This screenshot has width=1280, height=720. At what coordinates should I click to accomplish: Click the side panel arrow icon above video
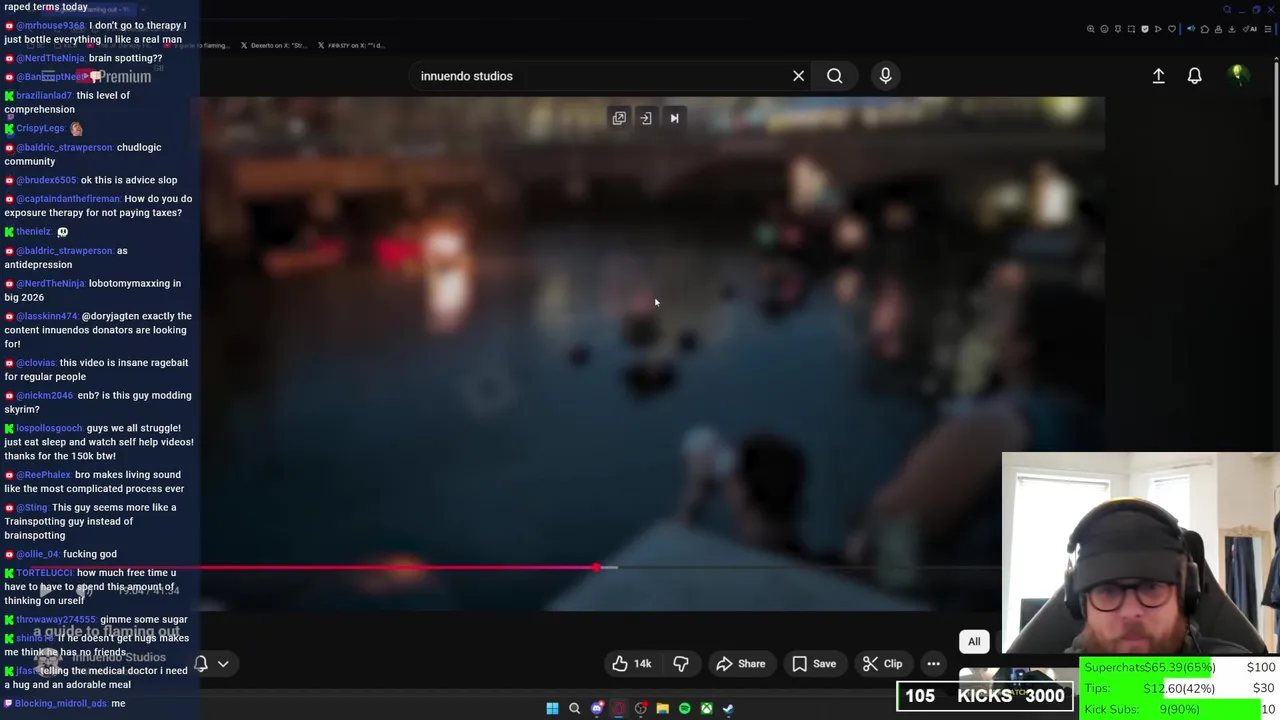(646, 118)
